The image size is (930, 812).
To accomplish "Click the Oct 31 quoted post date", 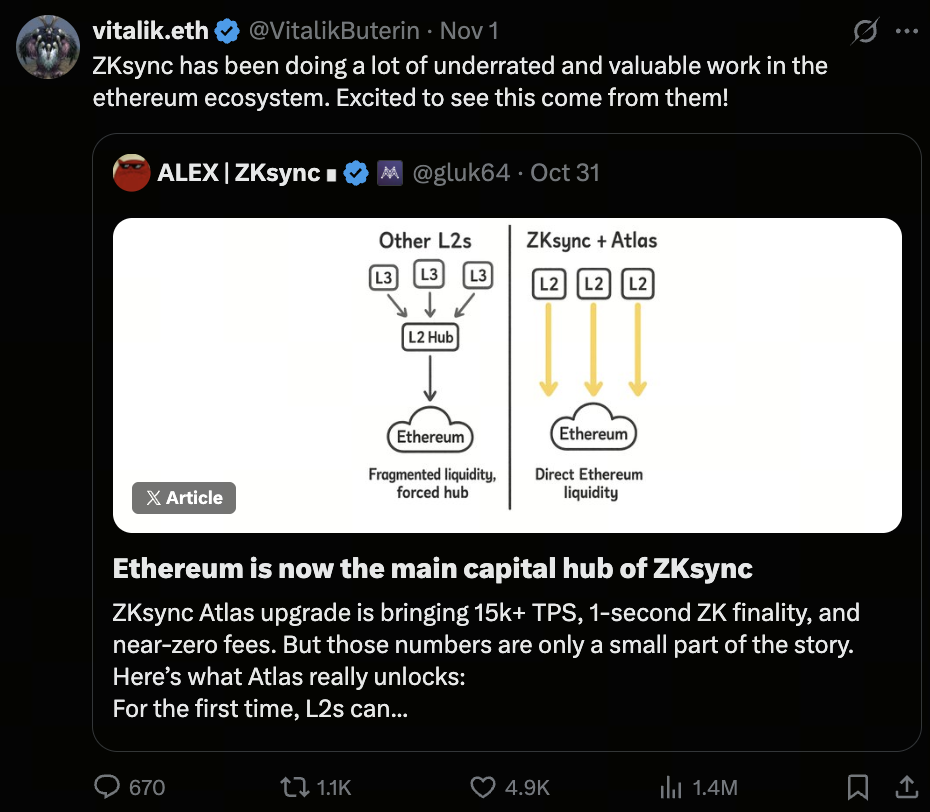I will 565,173.
